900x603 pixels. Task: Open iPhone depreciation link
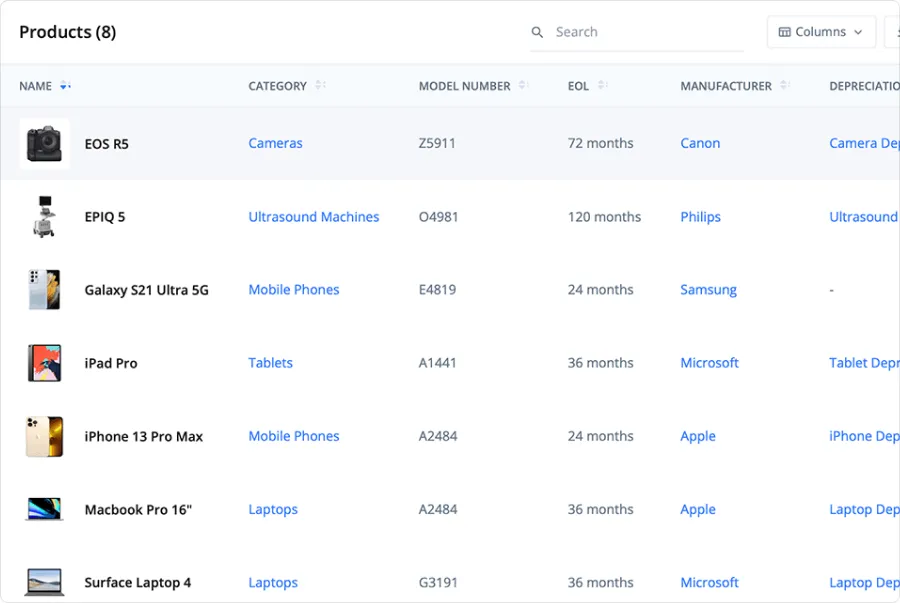[864, 436]
